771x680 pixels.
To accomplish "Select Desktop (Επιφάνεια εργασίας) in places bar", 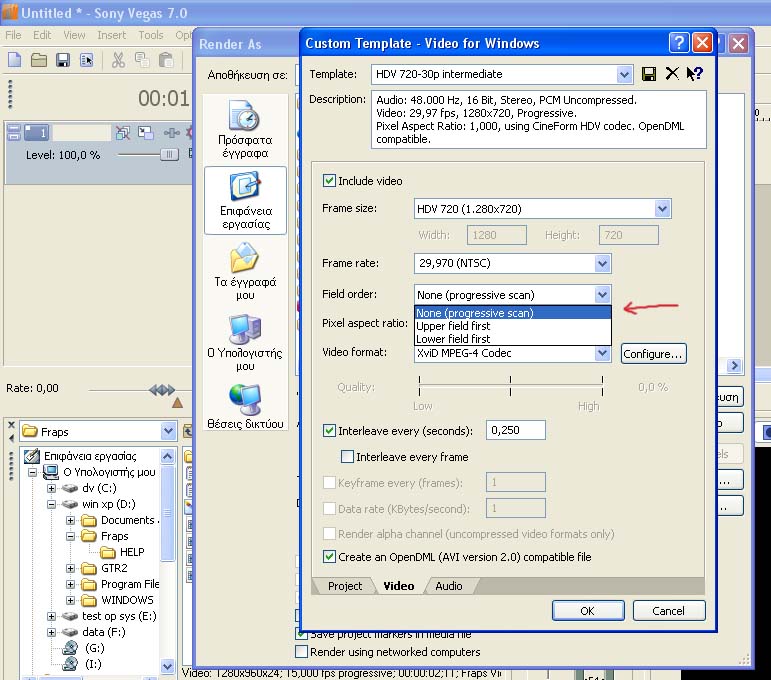I will coord(245,200).
